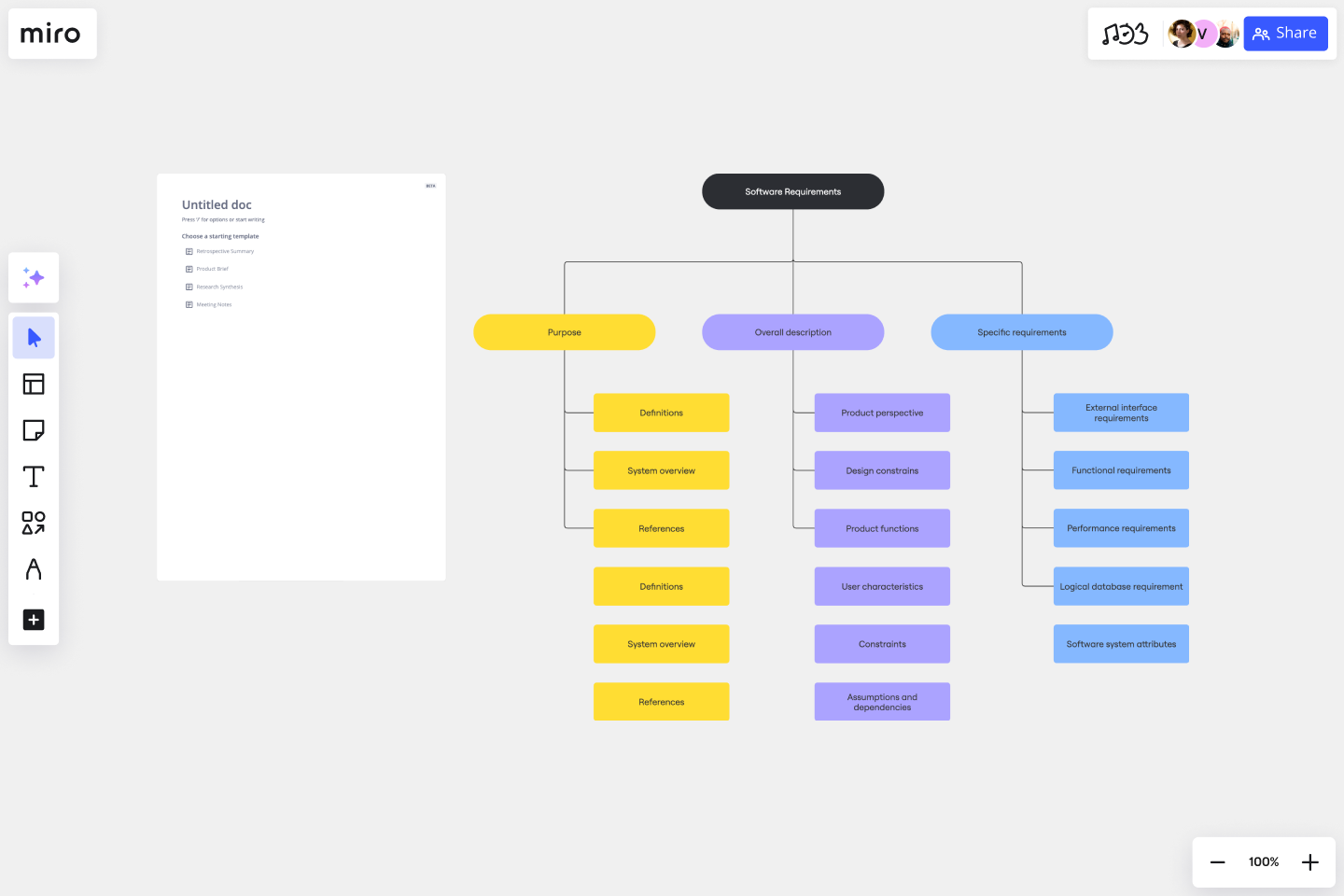Select the Pen drawing tool
Screen dimensions: 1344x896
33,569
